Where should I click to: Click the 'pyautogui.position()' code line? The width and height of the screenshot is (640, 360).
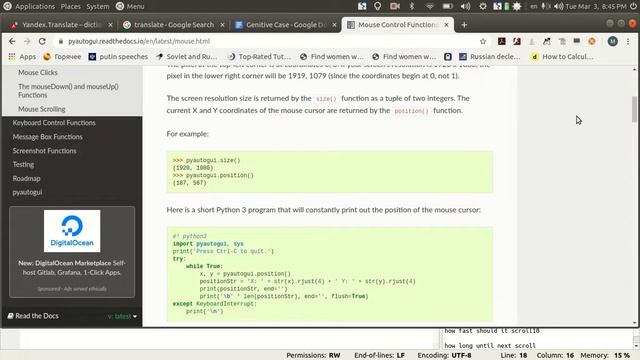213,176
